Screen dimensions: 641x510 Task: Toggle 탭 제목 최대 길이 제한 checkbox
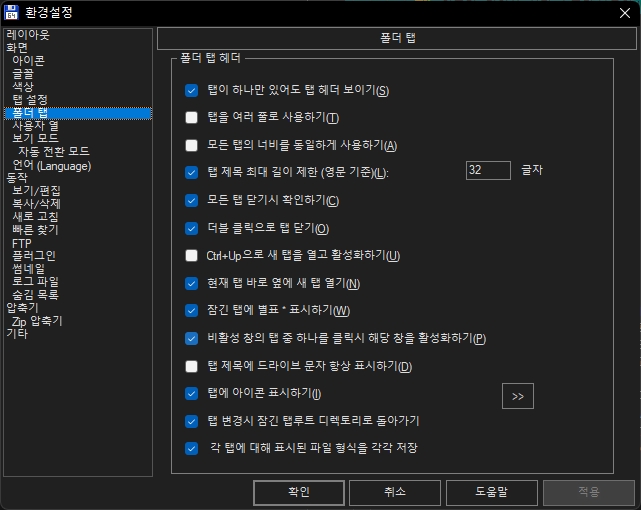point(191,172)
